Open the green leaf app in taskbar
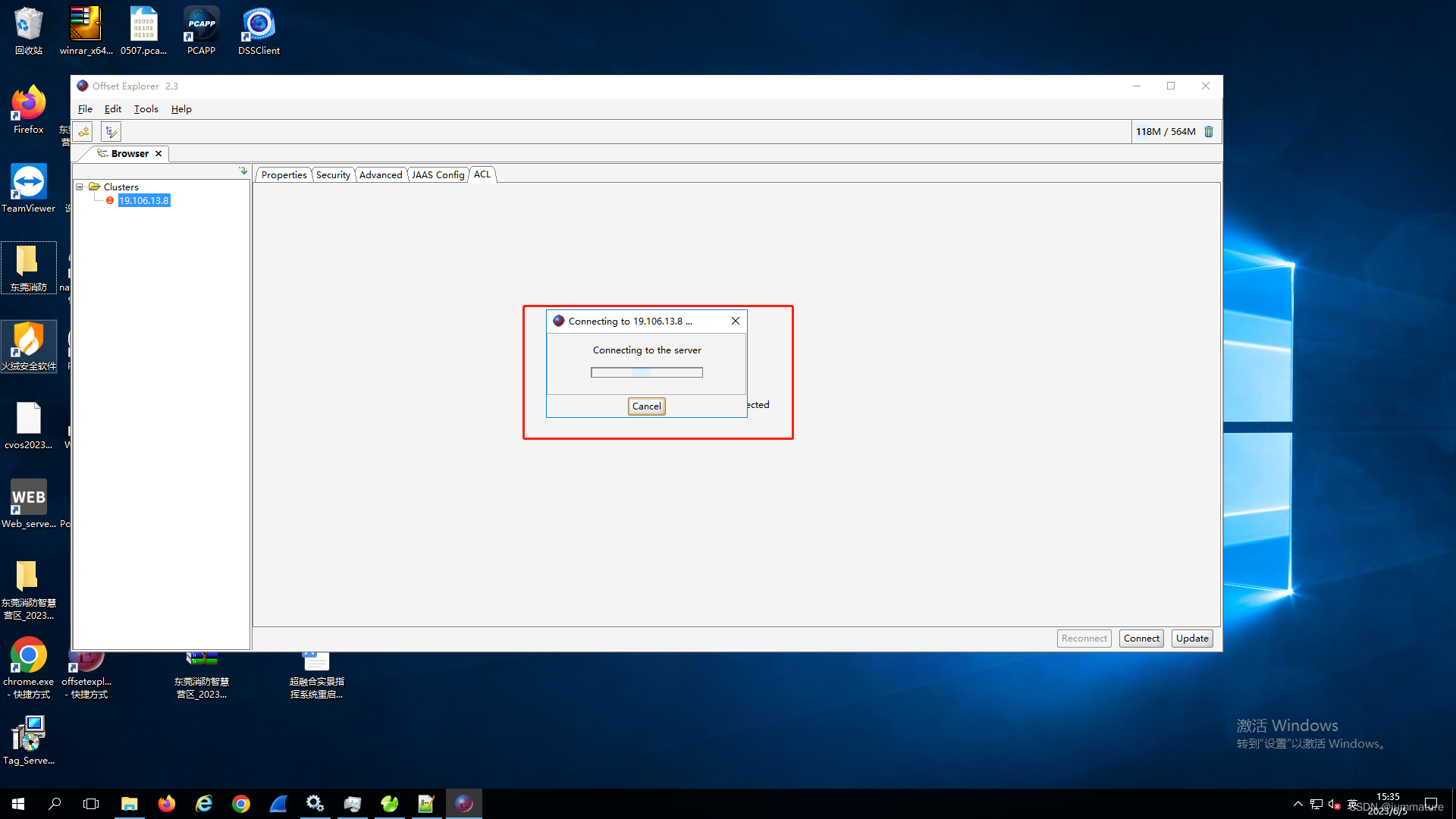The width and height of the screenshot is (1456, 819). point(390,804)
